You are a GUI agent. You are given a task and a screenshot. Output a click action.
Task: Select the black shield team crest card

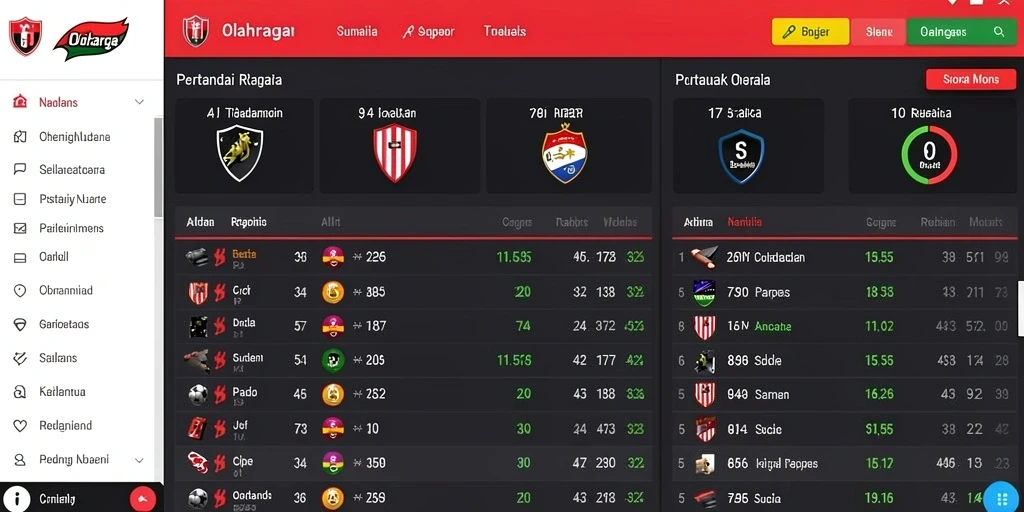pos(244,146)
